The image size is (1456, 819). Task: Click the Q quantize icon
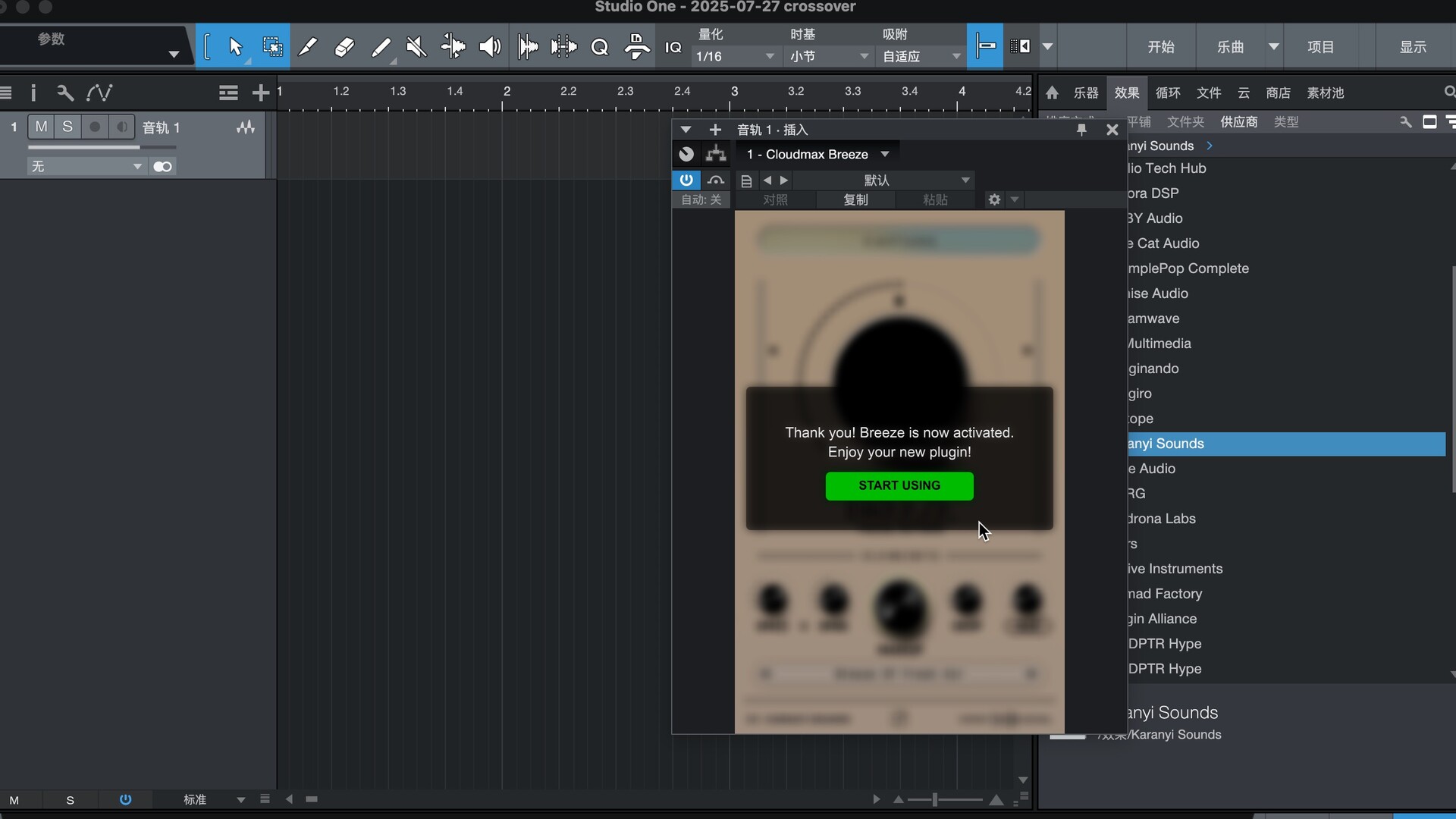tap(600, 47)
